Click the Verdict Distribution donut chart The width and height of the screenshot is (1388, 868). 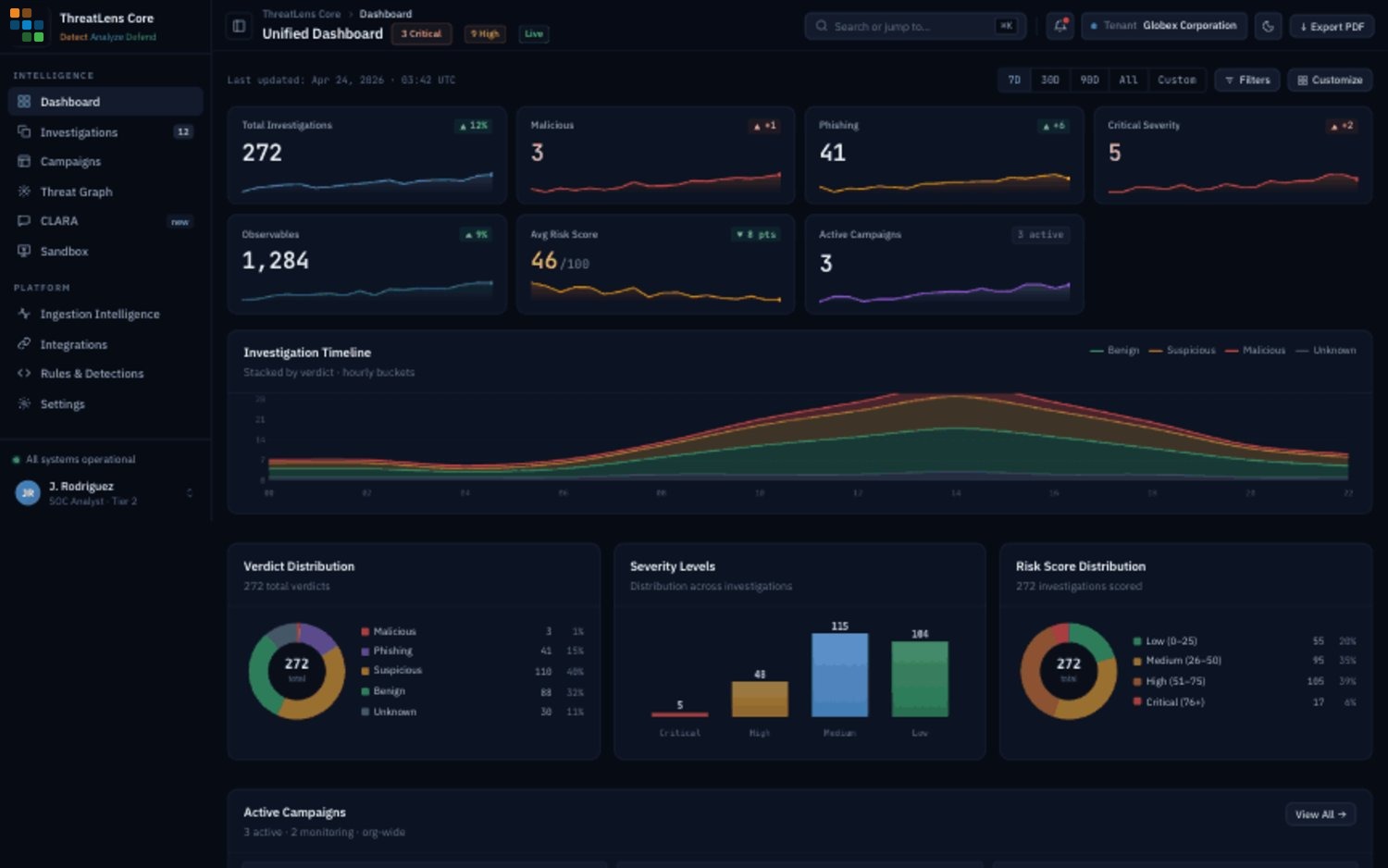coord(297,671)
